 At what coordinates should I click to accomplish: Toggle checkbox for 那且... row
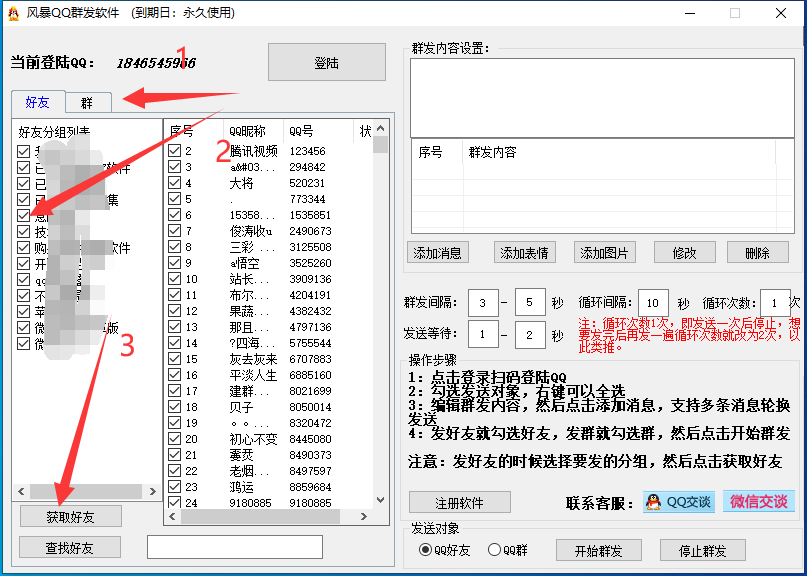[x=174, y=326]
